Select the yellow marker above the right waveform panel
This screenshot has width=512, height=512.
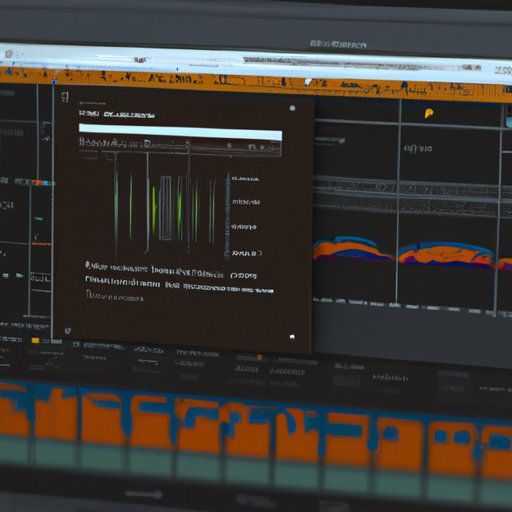pos(429,113)
